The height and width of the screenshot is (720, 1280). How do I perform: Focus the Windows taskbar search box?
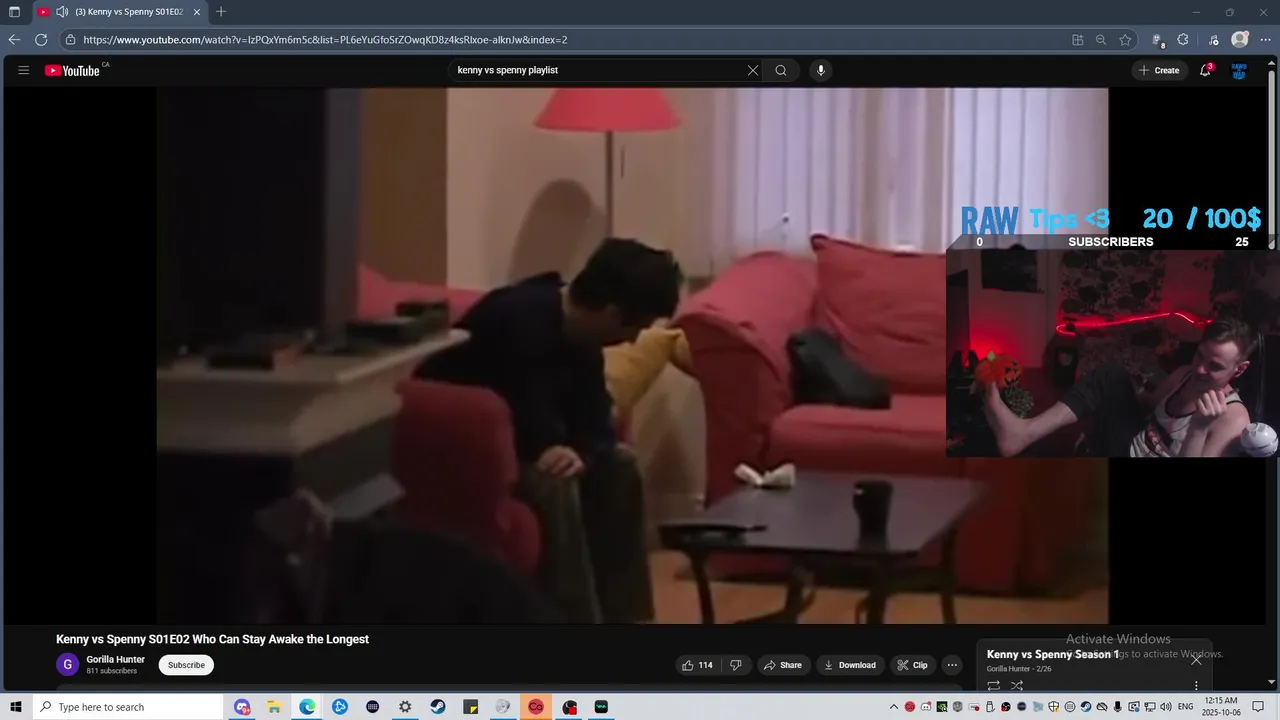pyautogui.click(x=126, y=707)
